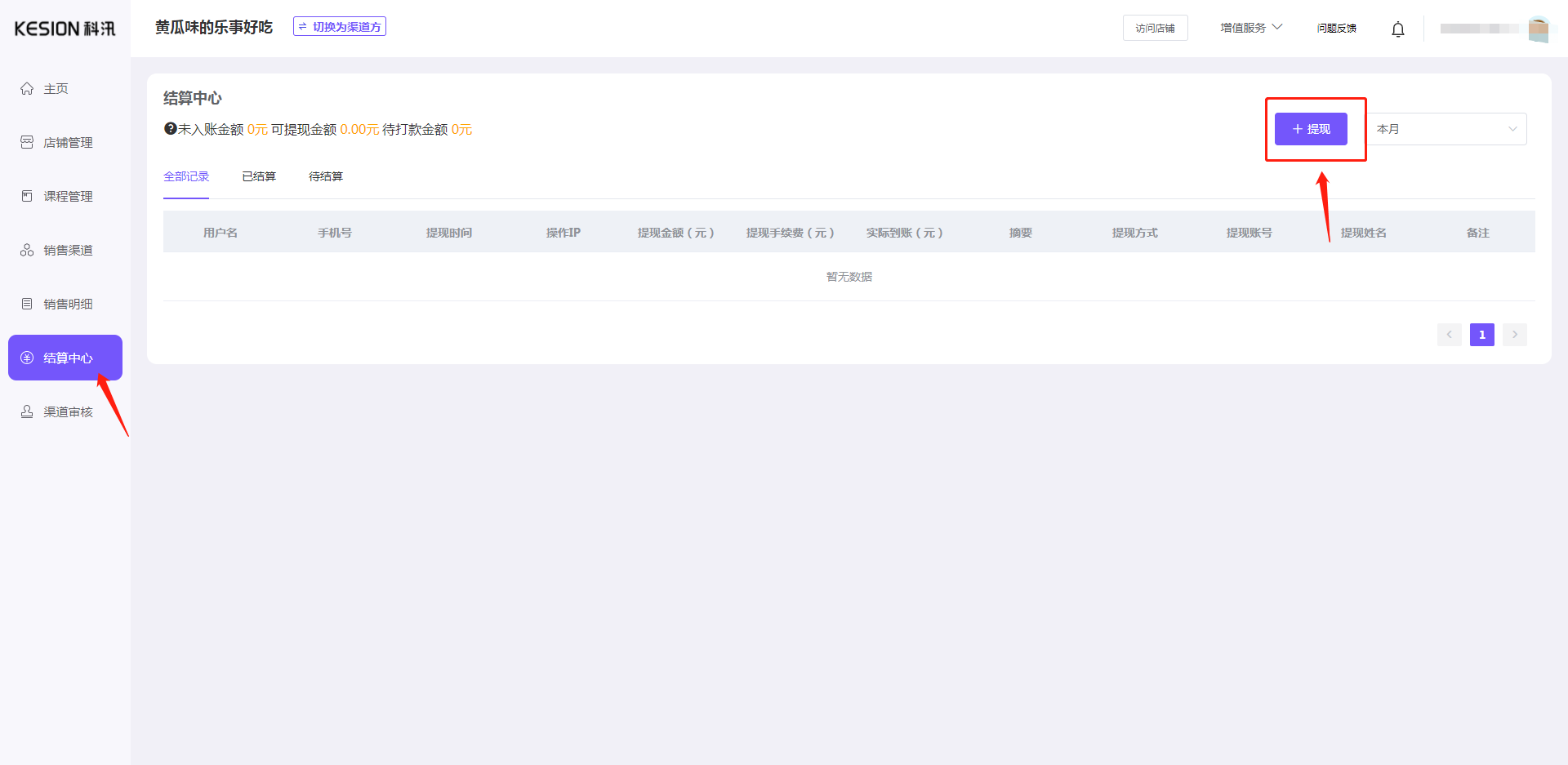This screenshot has width=1568, height=765.
Task: Open notifications via the bell icon
Action: coord(1397,29)
